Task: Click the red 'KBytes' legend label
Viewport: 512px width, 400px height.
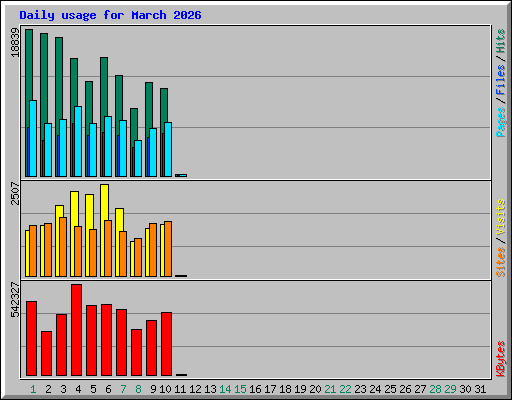Action: tap(500, 359)
